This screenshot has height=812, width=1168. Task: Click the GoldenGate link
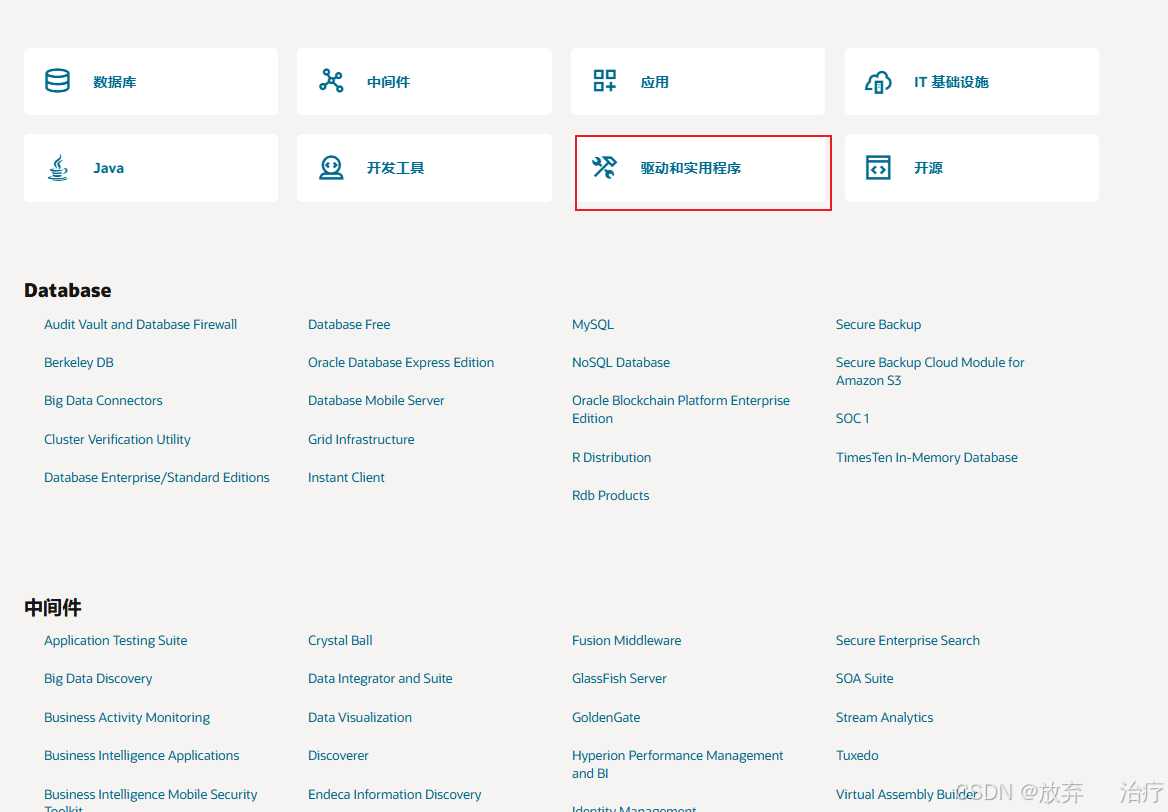click(x=606, y=717)
